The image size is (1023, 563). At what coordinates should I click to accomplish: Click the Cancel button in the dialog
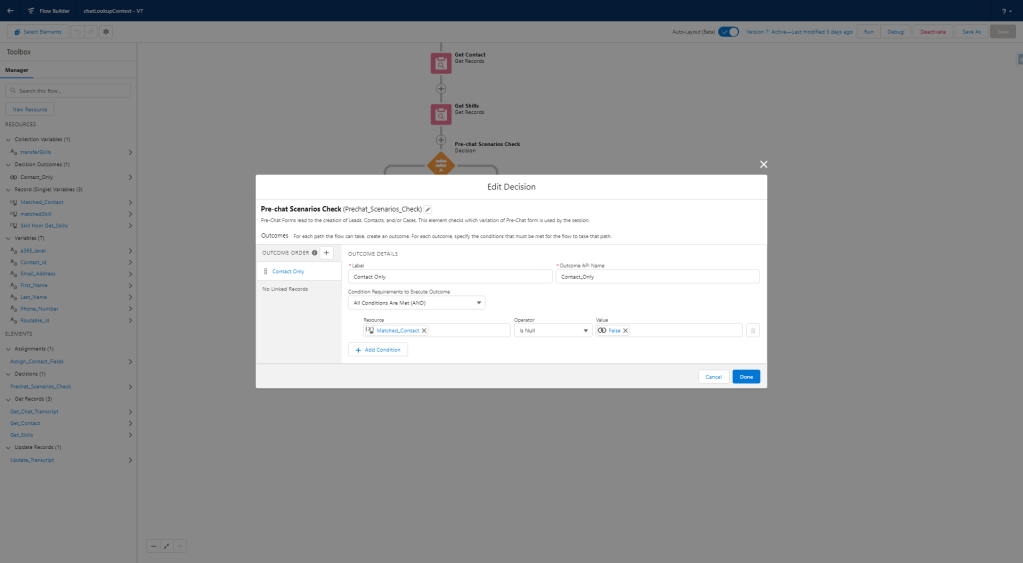click(713, 377)
